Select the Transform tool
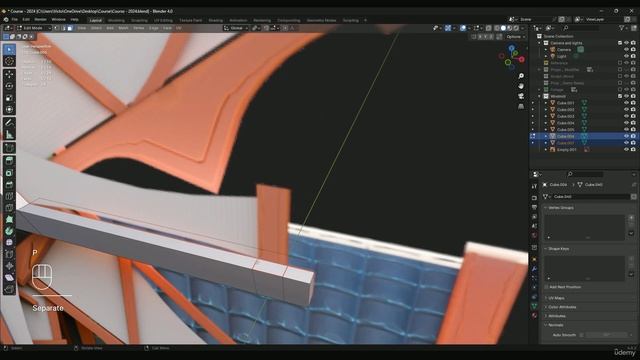Screen dimensions: 640x360 point(9,109)
